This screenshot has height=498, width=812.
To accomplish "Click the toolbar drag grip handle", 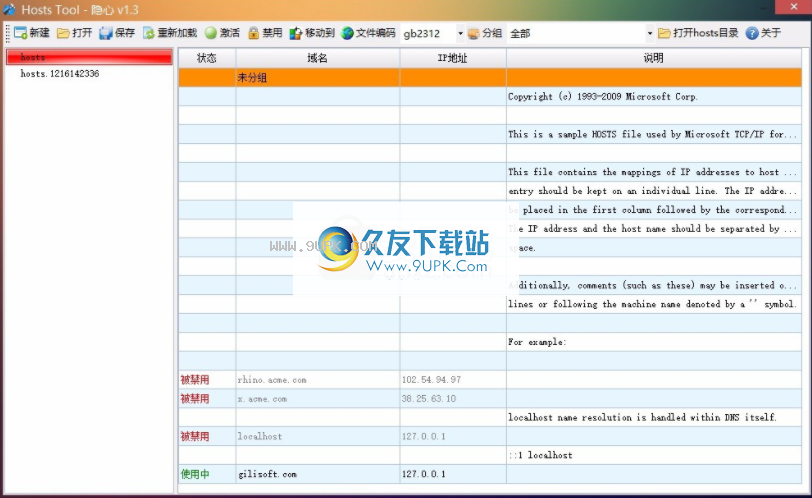I will pyautogui.click(x=7, y=33).
